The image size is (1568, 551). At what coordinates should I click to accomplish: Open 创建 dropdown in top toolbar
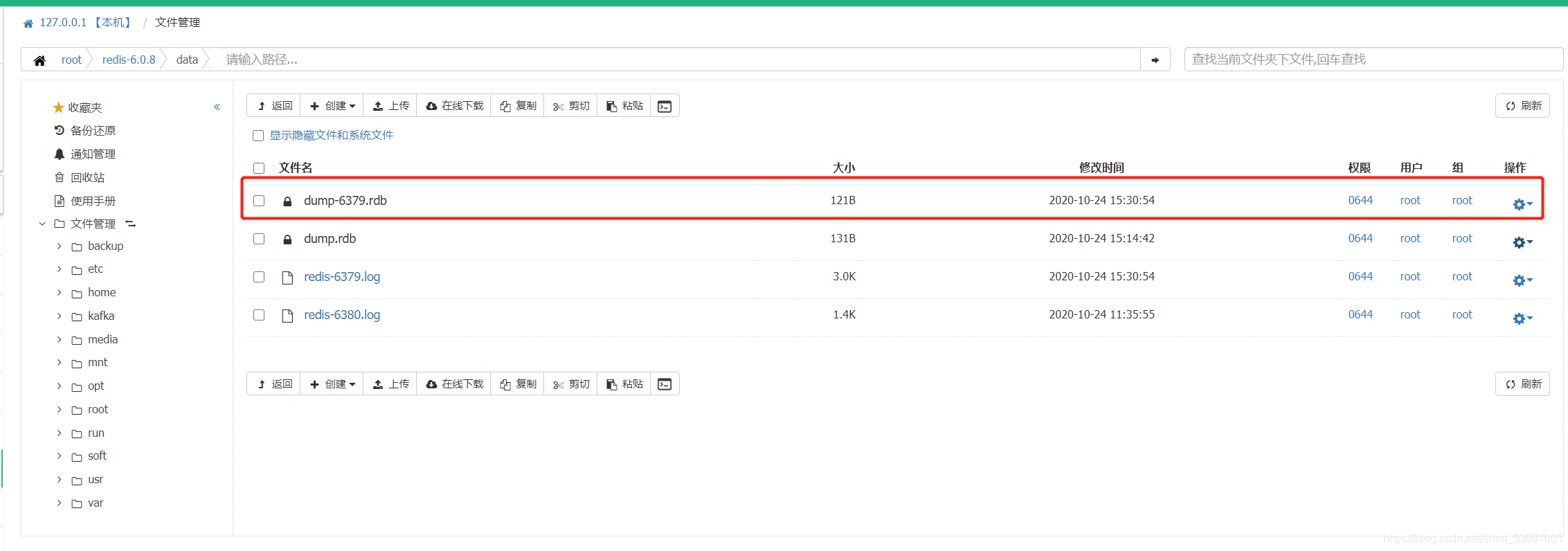tap(332, 106)
